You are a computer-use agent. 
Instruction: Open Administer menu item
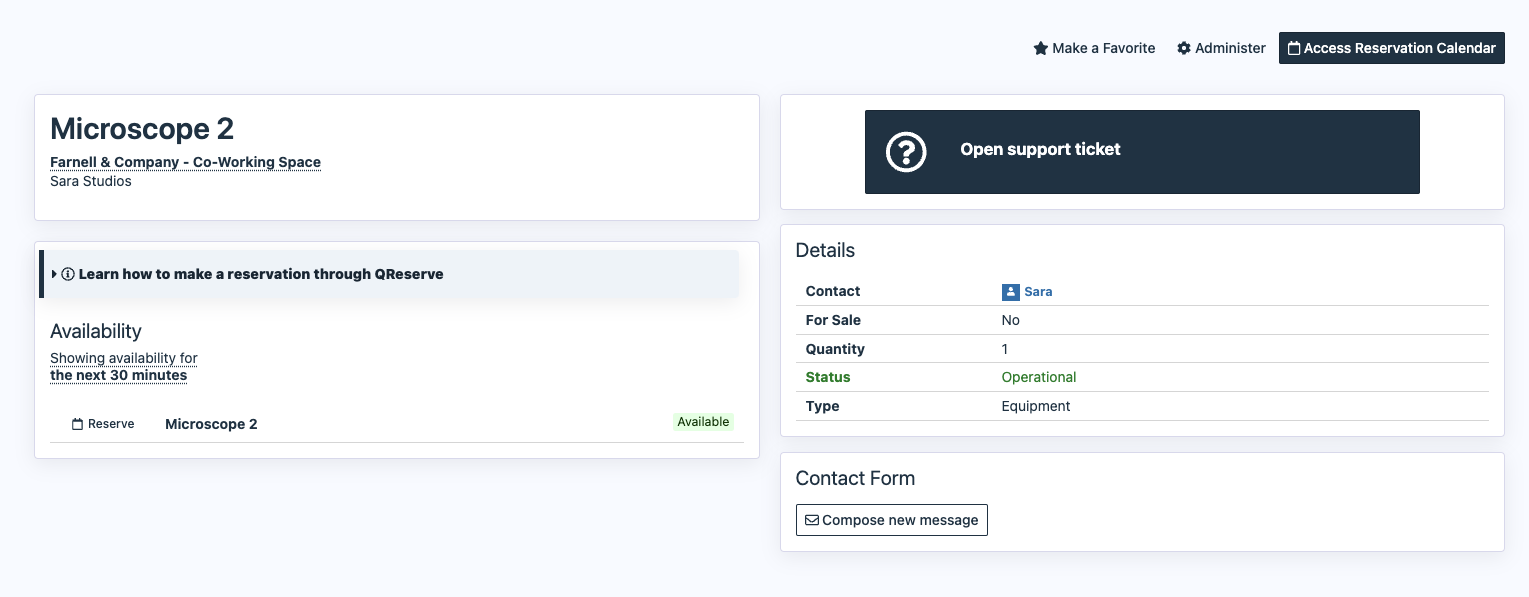point(1230,48)
